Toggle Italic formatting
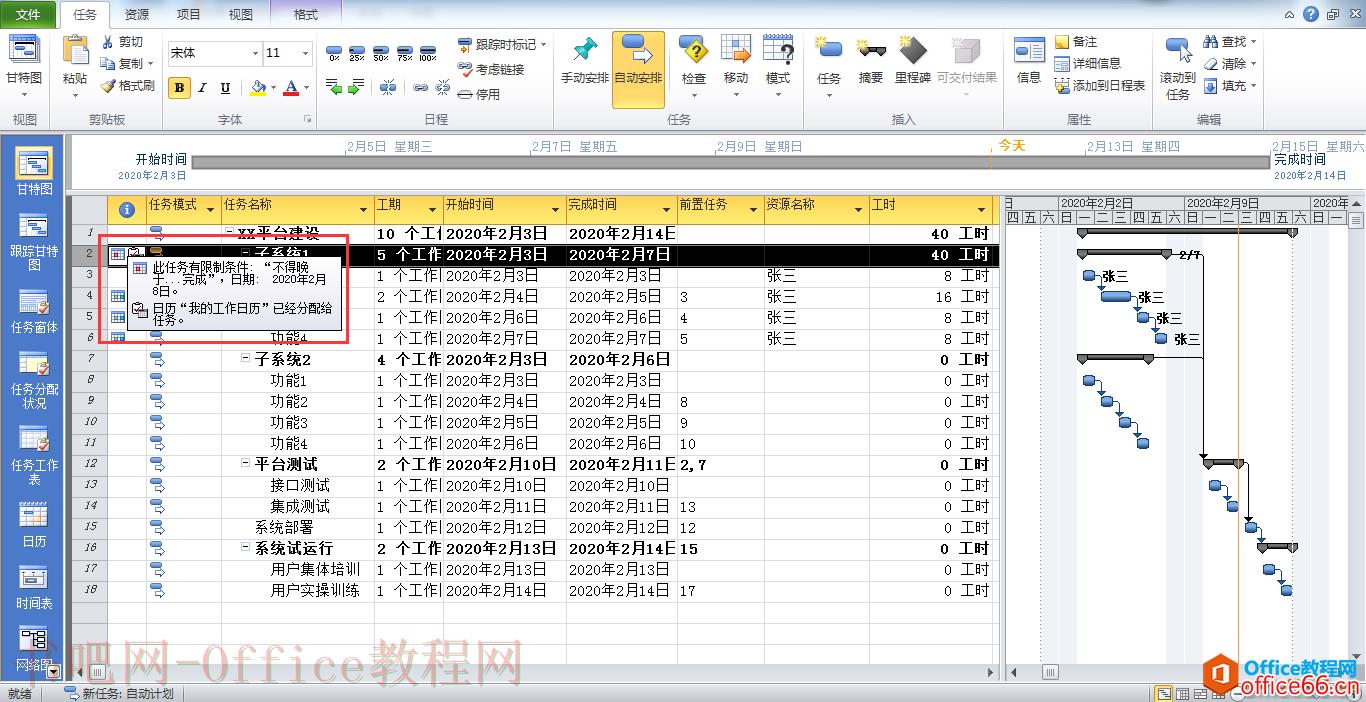This screenshot has height=702, width=1366. [202, 88]
